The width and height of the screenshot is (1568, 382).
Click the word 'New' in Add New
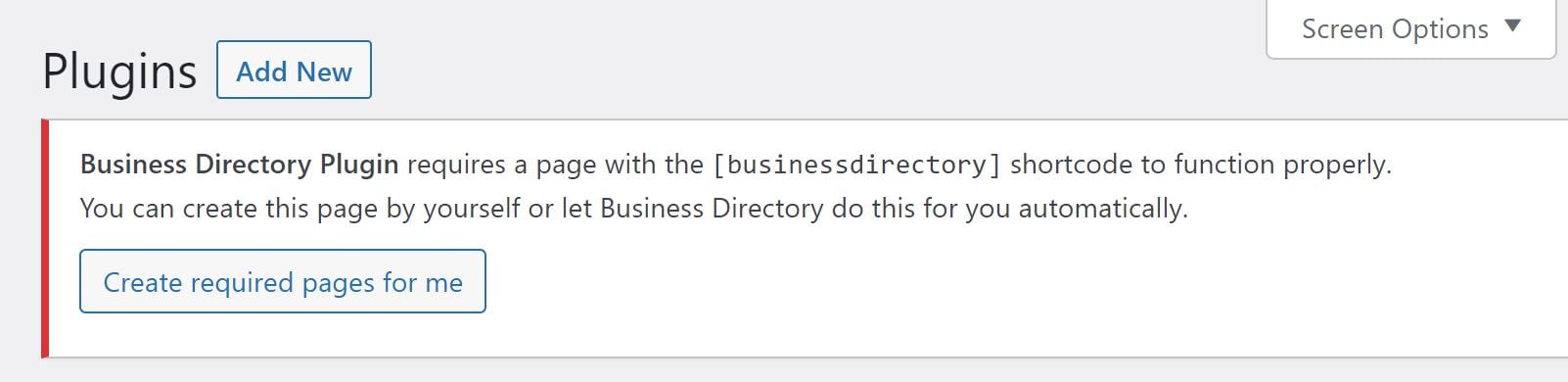click(324, 72)
